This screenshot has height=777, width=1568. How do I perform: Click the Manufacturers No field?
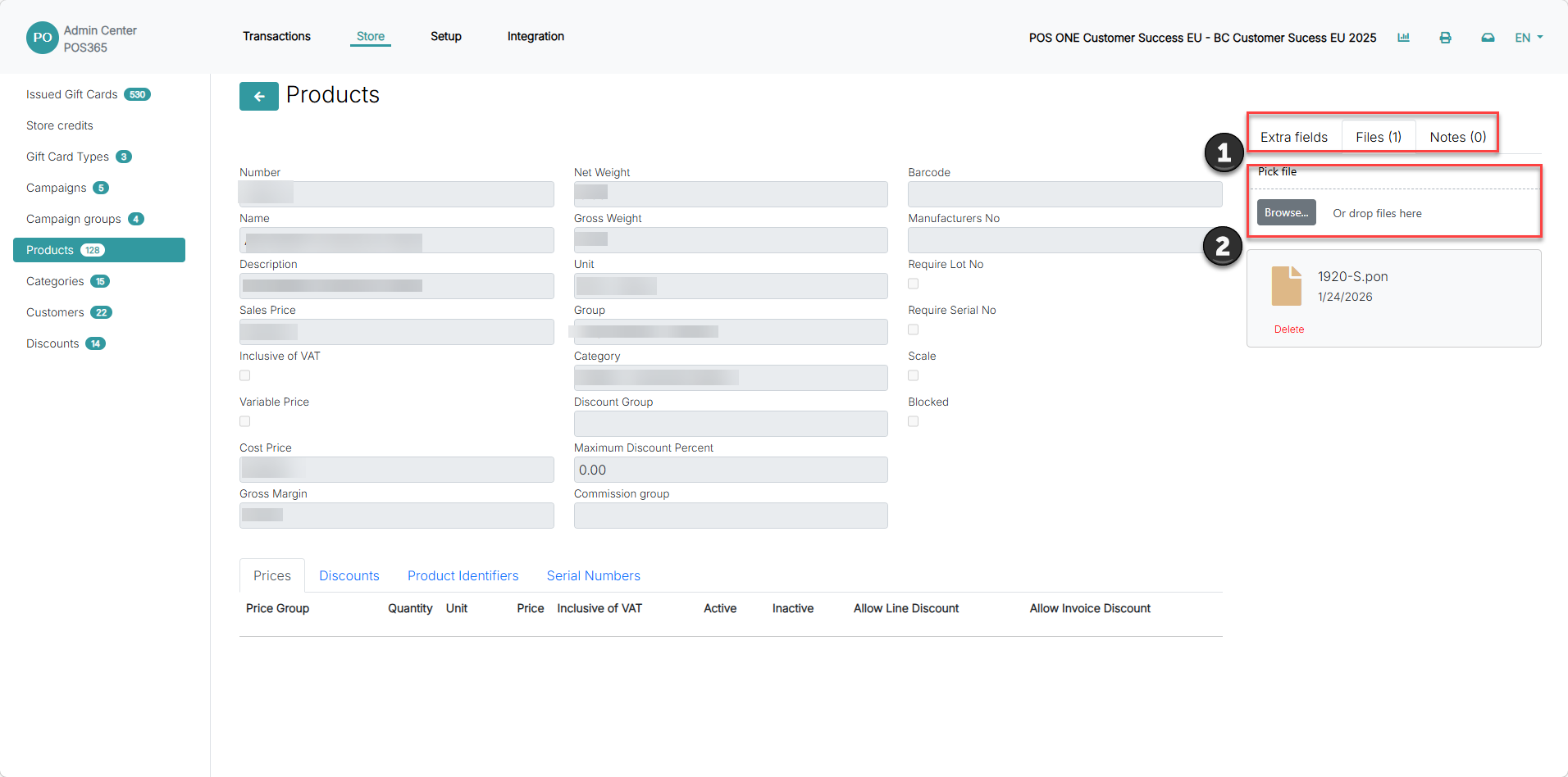(x=1065, y=240)
